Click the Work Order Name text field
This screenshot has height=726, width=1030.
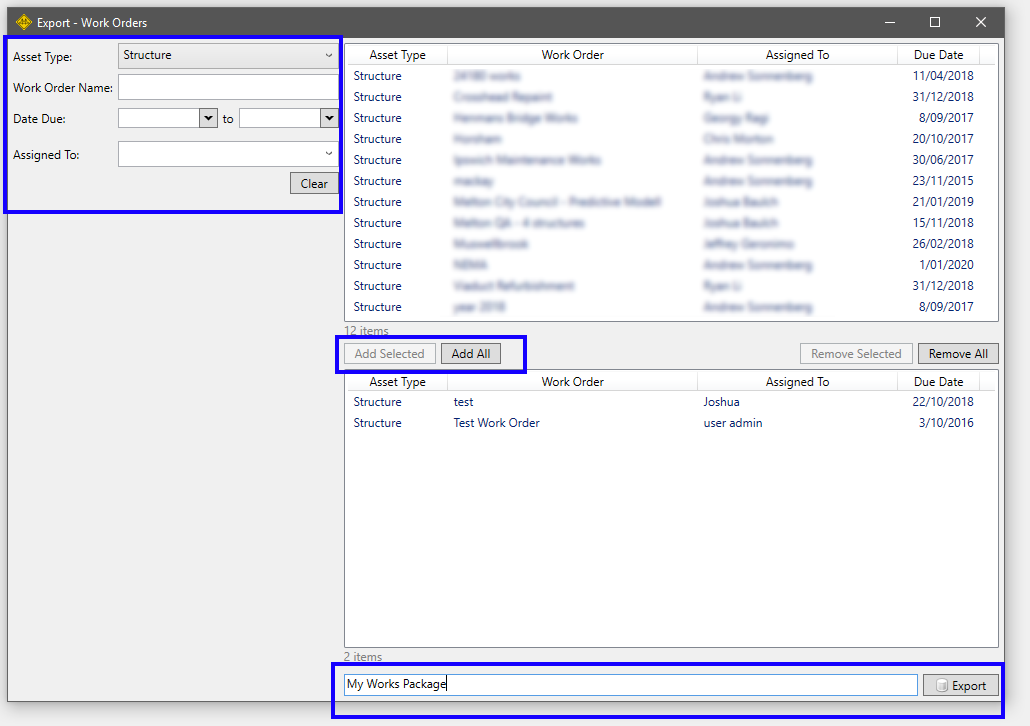228,87
